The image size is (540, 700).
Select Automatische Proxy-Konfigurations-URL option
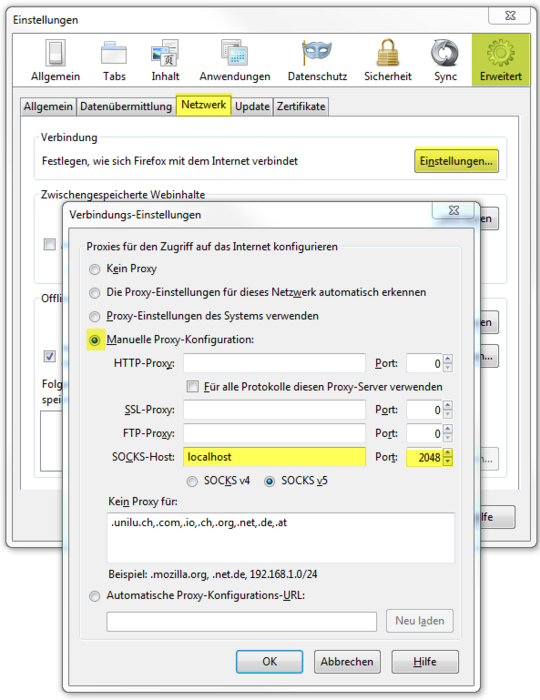coord(95,596)
